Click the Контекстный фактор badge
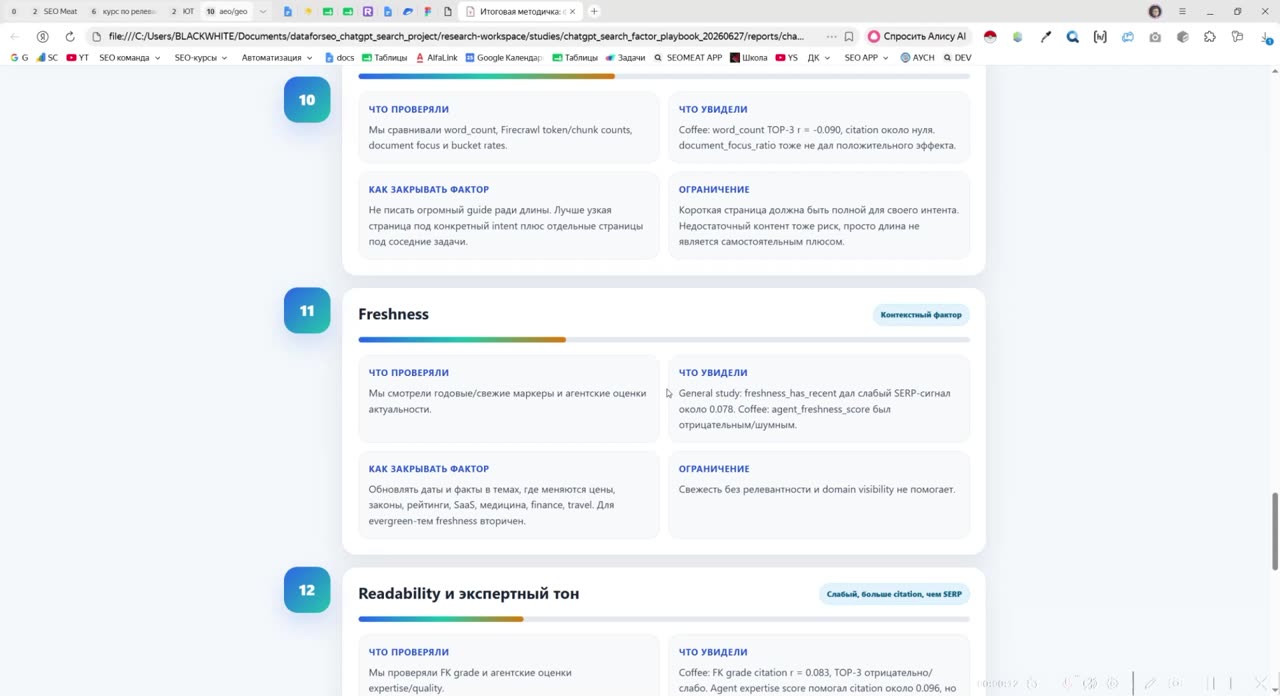This screenshot has width=1280, height=696. pos(921,315)
